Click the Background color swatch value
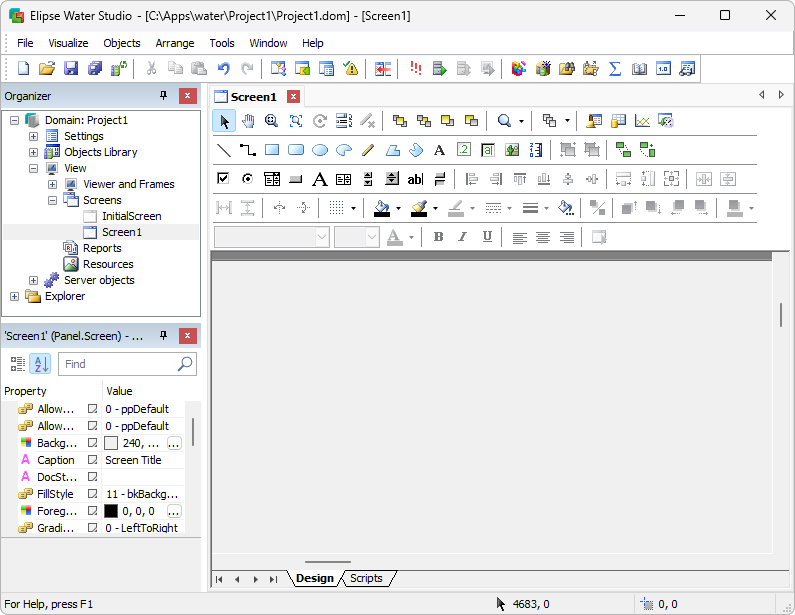Image resolution: width=795 pixels, height=615 pixels. [x=111, y=443]
